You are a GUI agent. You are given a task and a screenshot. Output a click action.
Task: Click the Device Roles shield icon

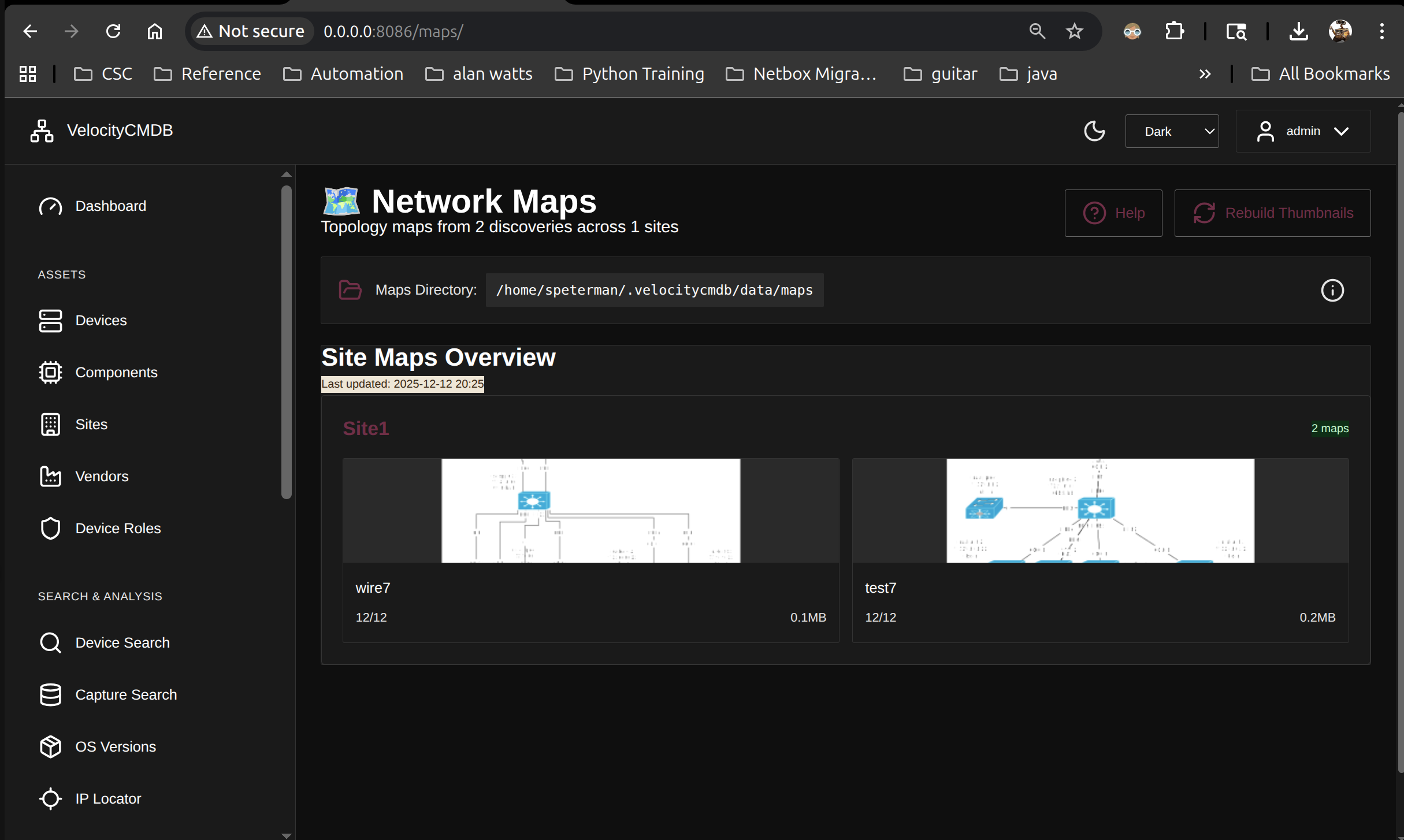[50, 529]
